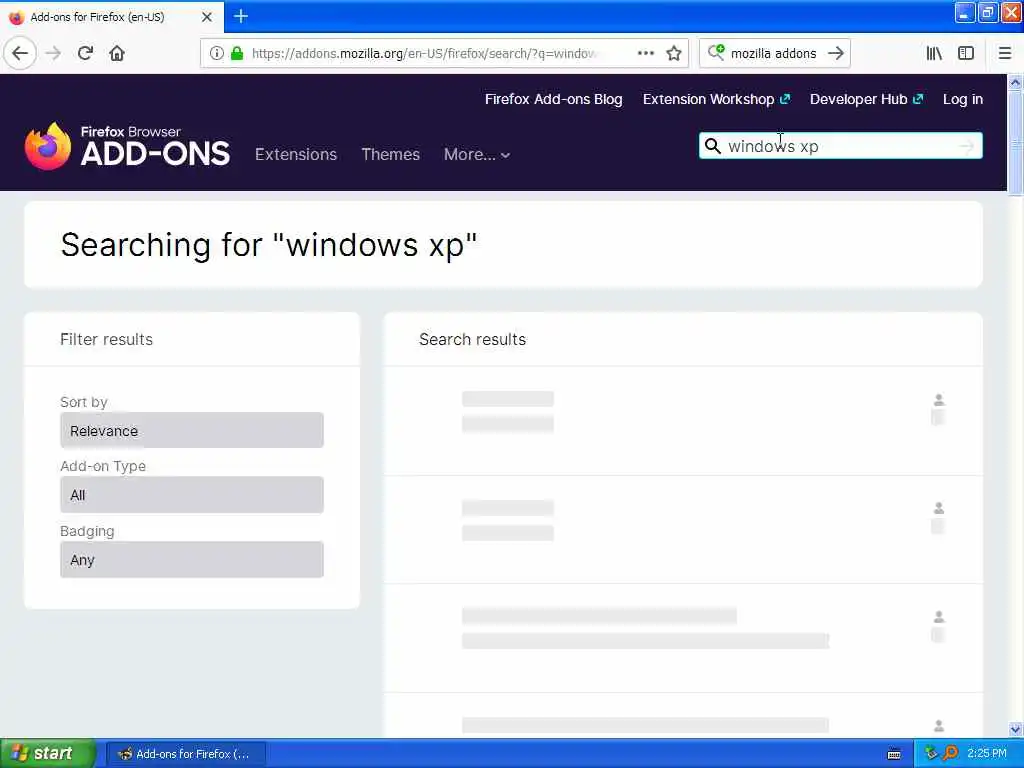Expand the More... menu

coord(477,155)
